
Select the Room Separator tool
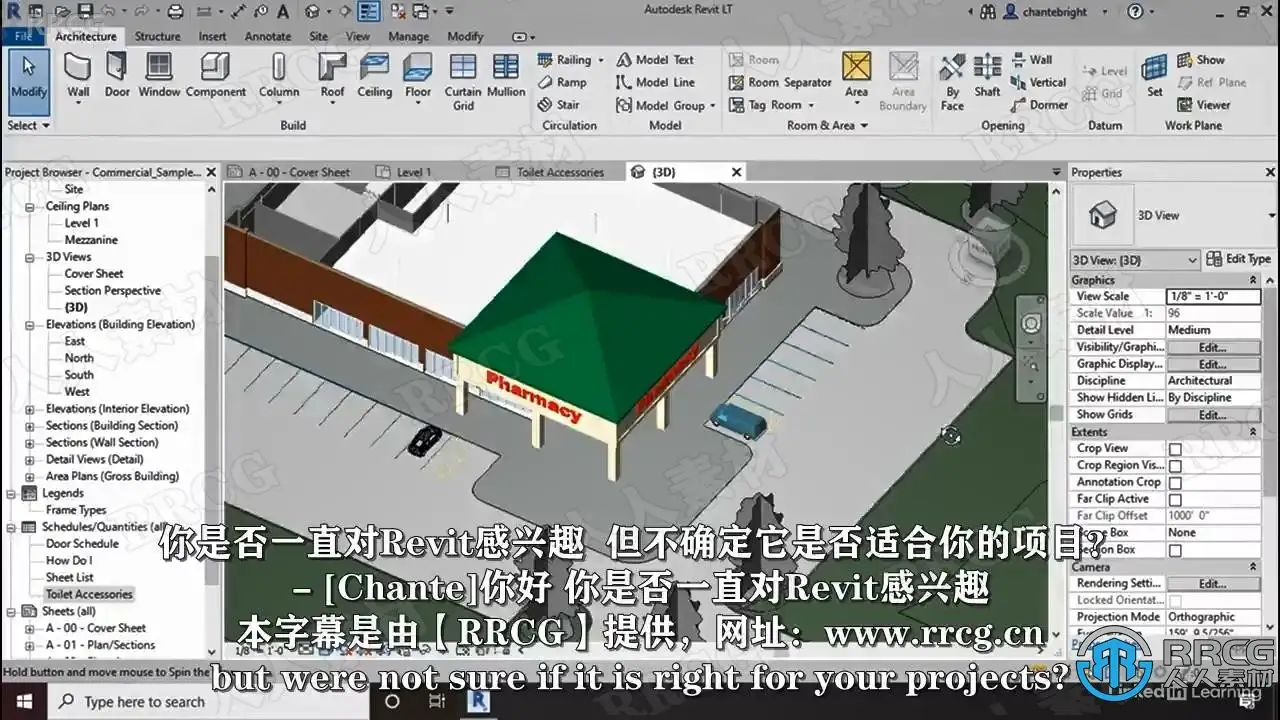pos(780,83)
